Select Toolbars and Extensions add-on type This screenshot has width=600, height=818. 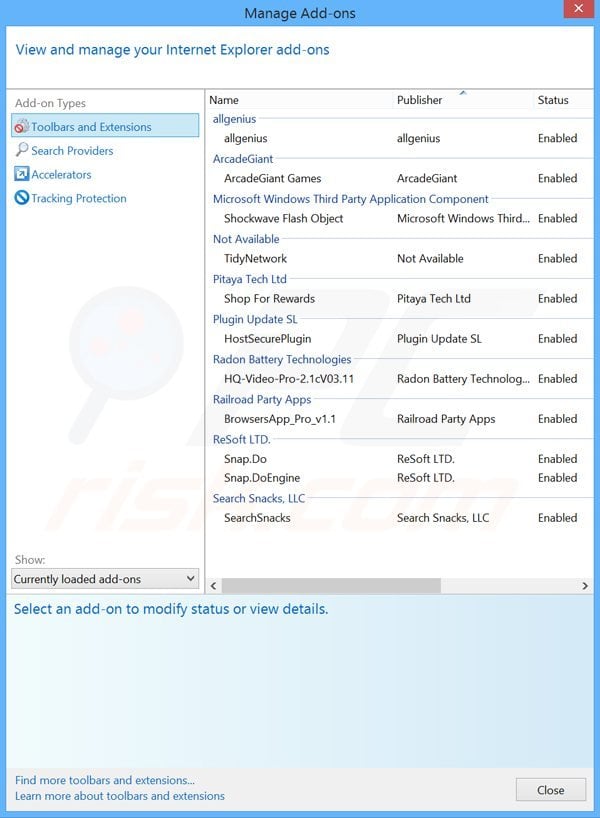105,126
